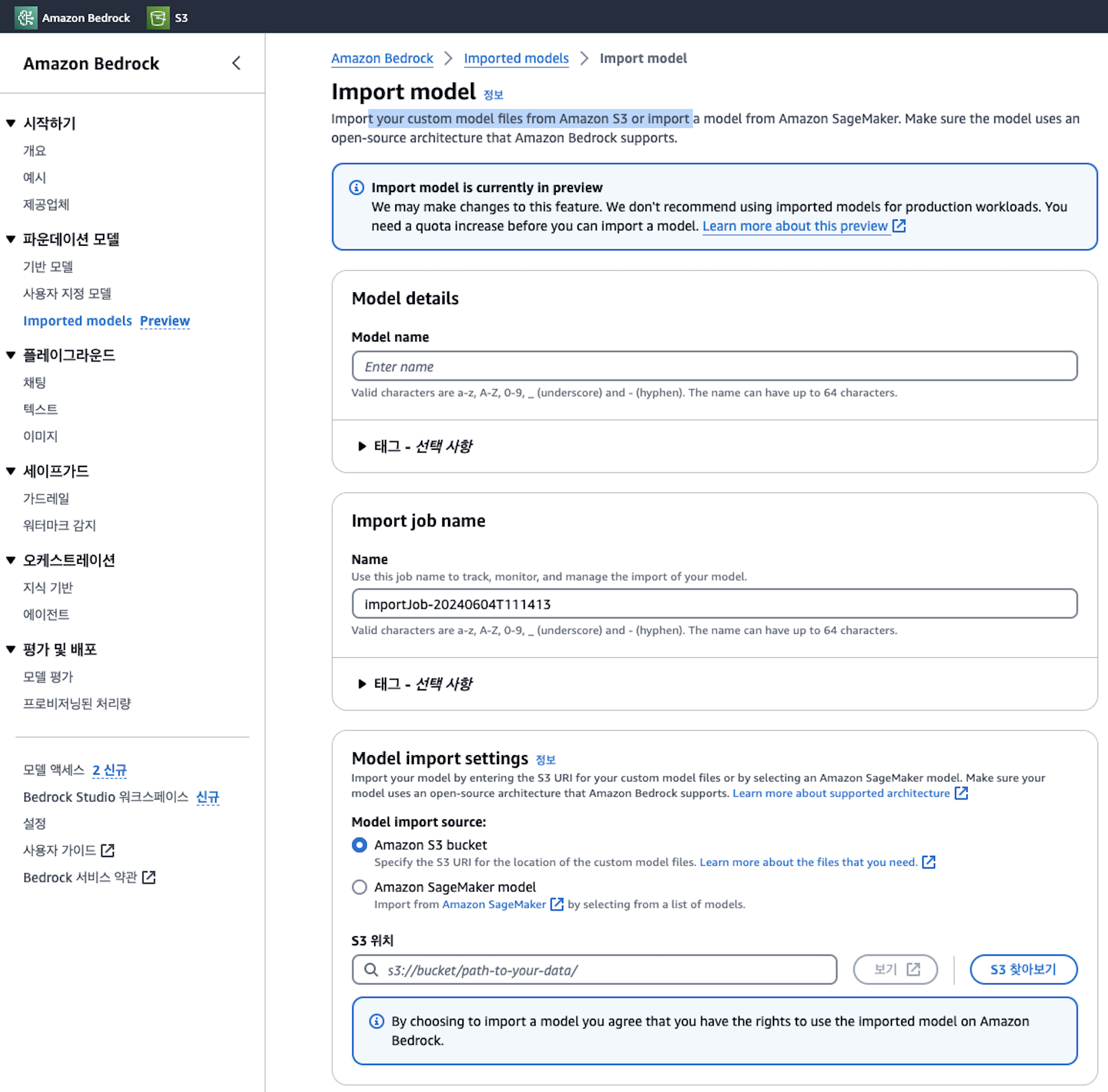1108x1092 pixels.
Task: Go to 모델 평가 page
Action: tap(48, 677)
